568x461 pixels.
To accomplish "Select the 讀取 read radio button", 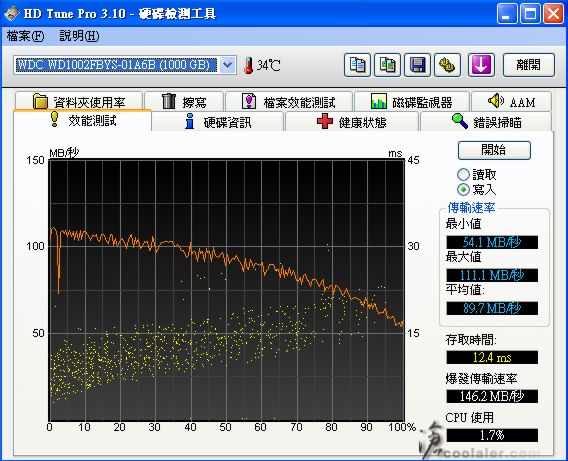I will click(x=463, y=175).
